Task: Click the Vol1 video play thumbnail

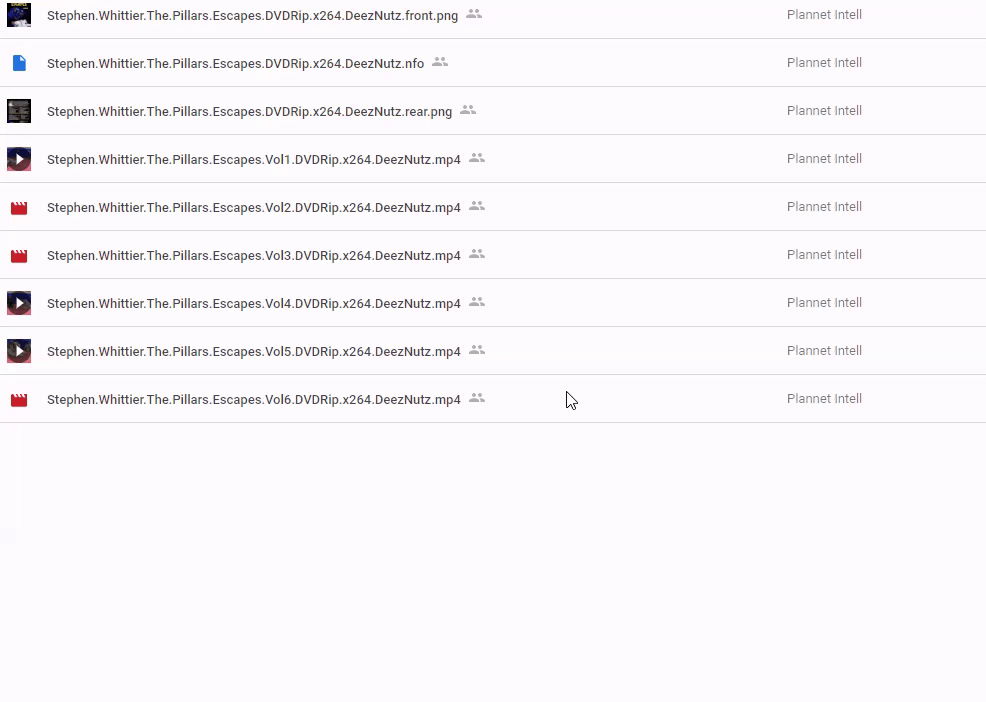Action: pyautogui.click(x=19, y=159)
